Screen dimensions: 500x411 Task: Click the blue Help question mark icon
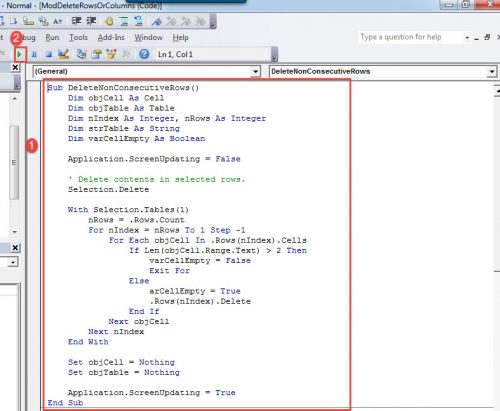(144, 54)
